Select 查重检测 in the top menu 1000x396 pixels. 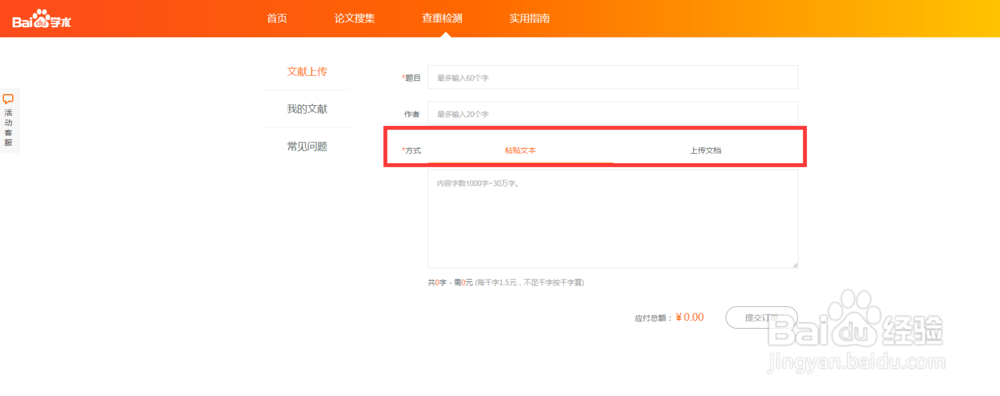[442, 18]
